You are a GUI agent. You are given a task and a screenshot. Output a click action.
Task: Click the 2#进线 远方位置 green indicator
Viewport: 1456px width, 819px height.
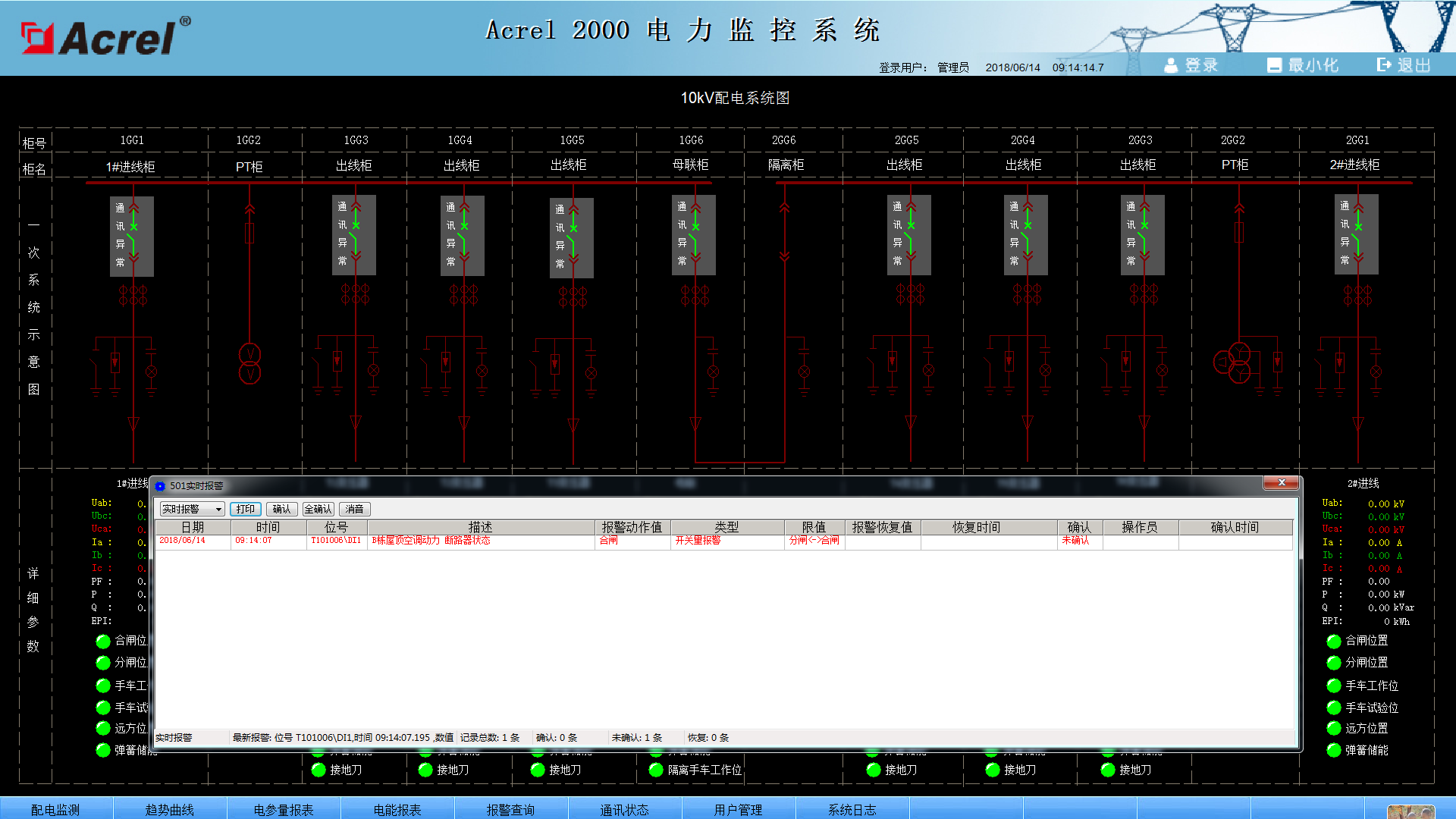[1334, 728]
